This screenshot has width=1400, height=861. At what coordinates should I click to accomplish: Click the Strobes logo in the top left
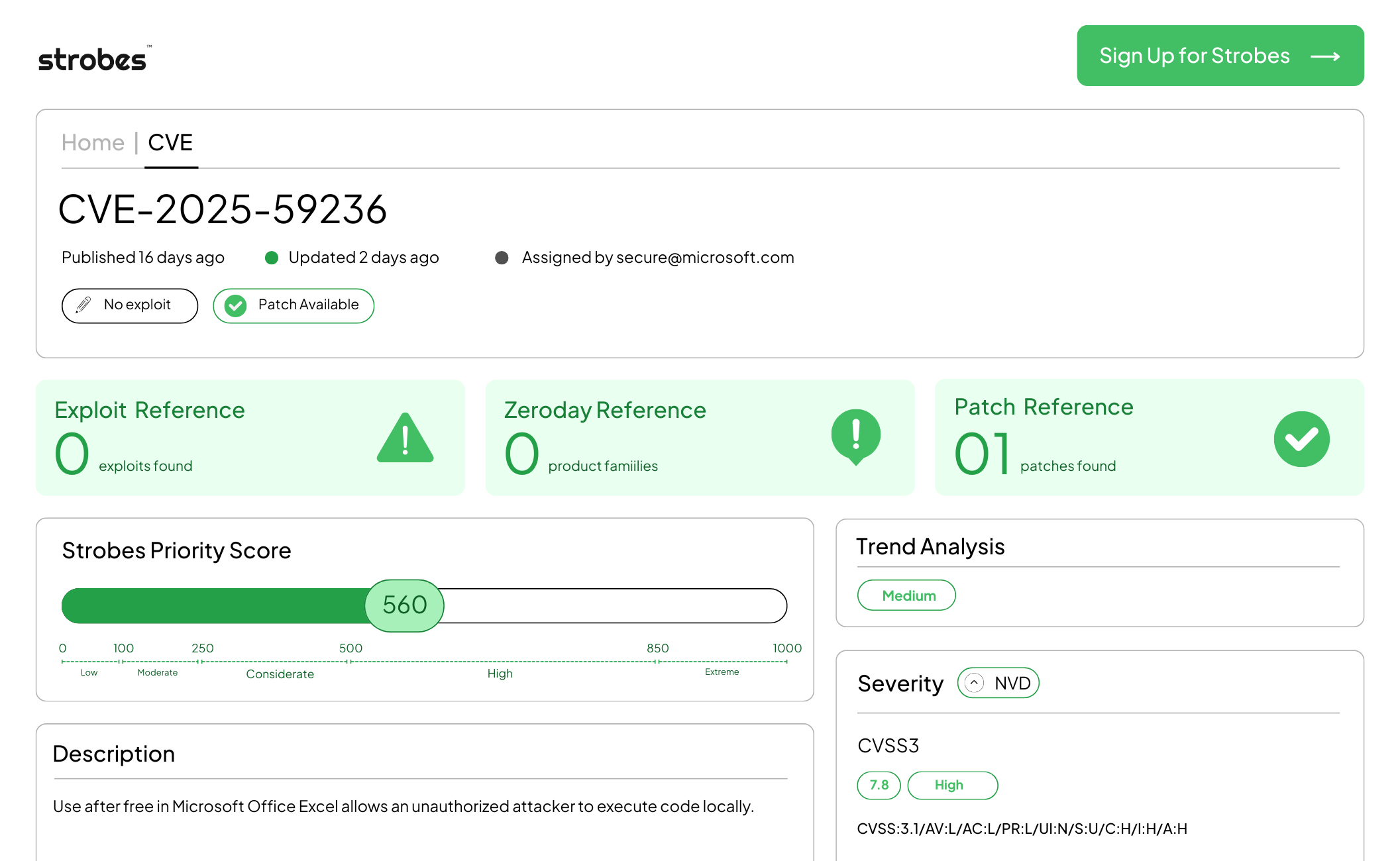(93, 58)
